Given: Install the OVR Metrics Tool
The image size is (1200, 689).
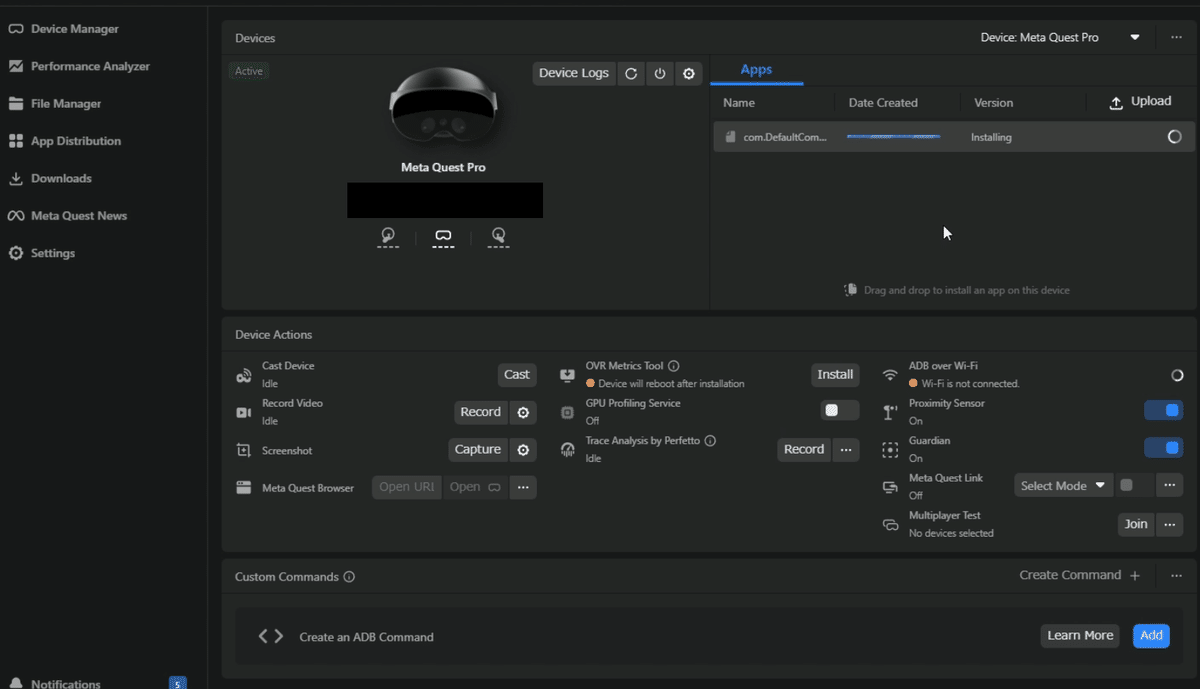Looking at the screenshot, I should (x=835, y=375).
